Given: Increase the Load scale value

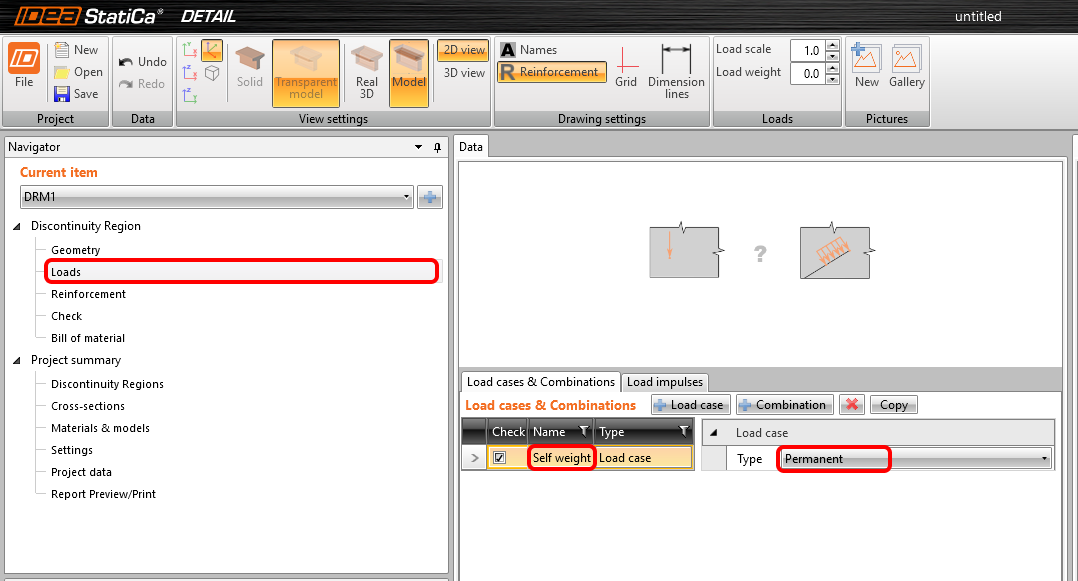Looking at the screenshot, I should pyautogui.click(x=833, y=45).
